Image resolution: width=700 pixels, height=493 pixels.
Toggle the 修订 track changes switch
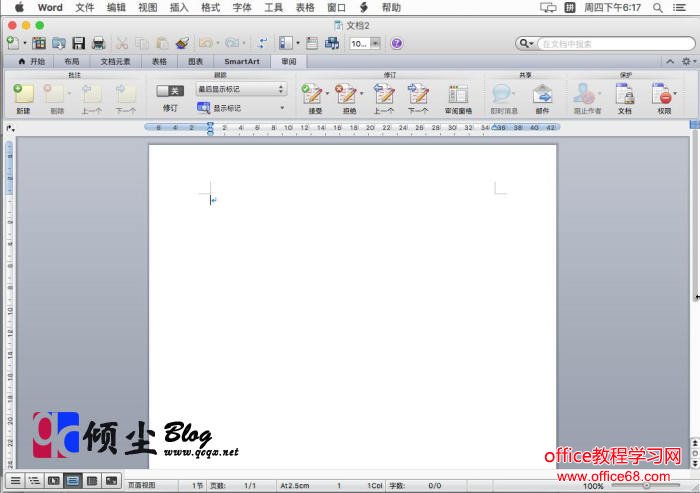pyautogui.click(x=170, y=91)
